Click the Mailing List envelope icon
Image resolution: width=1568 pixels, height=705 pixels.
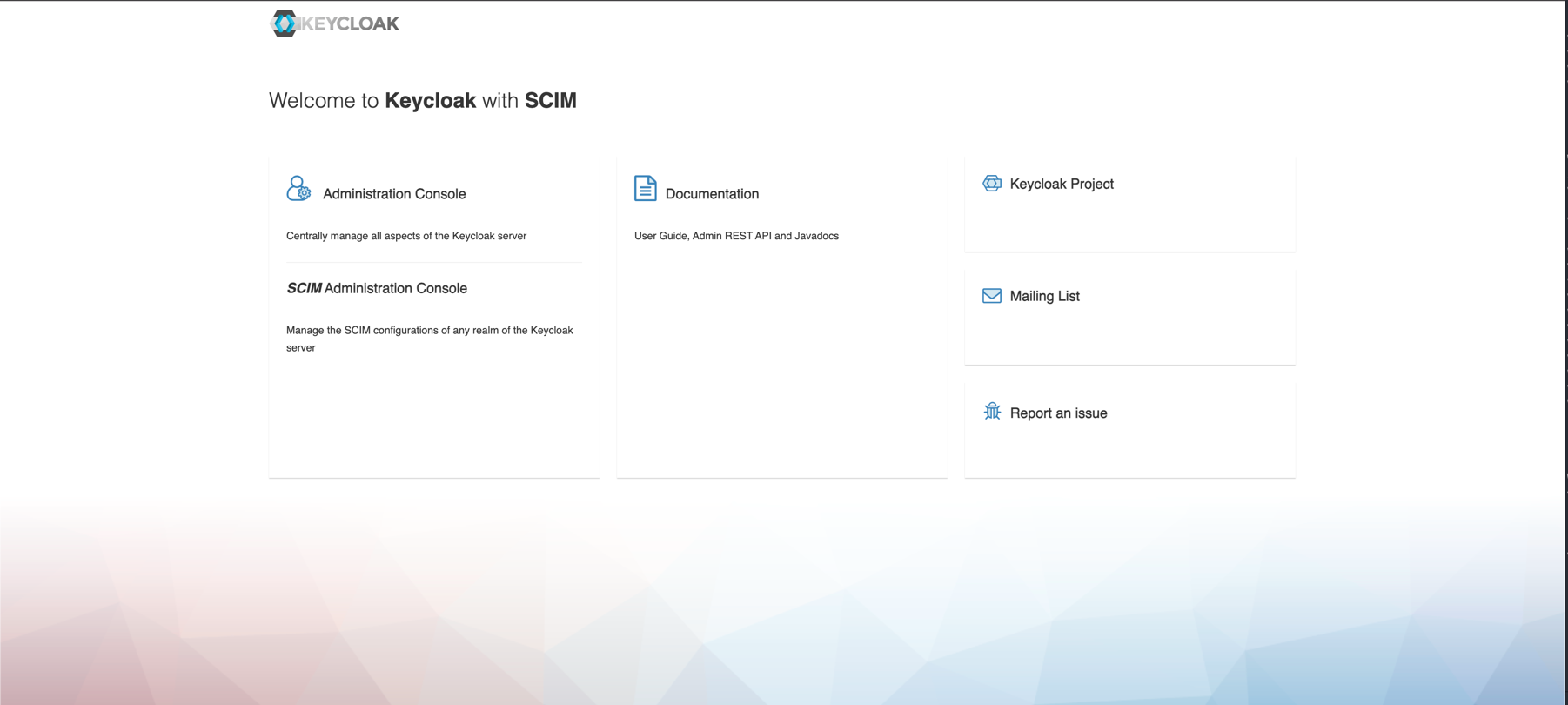pyautogui.click(x=992, y=296)
